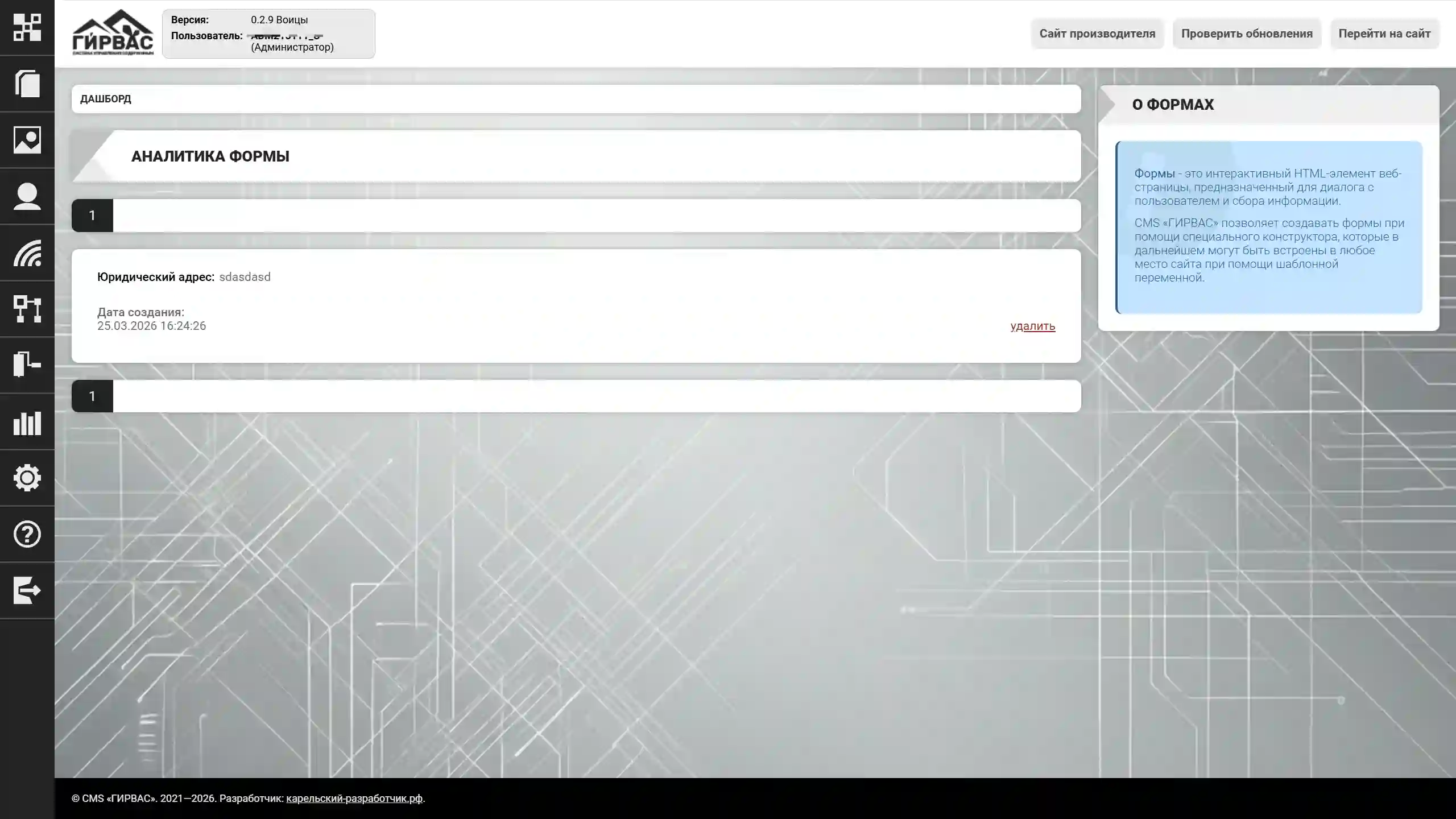Image resolution: width=1456 pixels, height=819 pixels.
Task: Log out using the exit icon
Action: click(27, 590)
